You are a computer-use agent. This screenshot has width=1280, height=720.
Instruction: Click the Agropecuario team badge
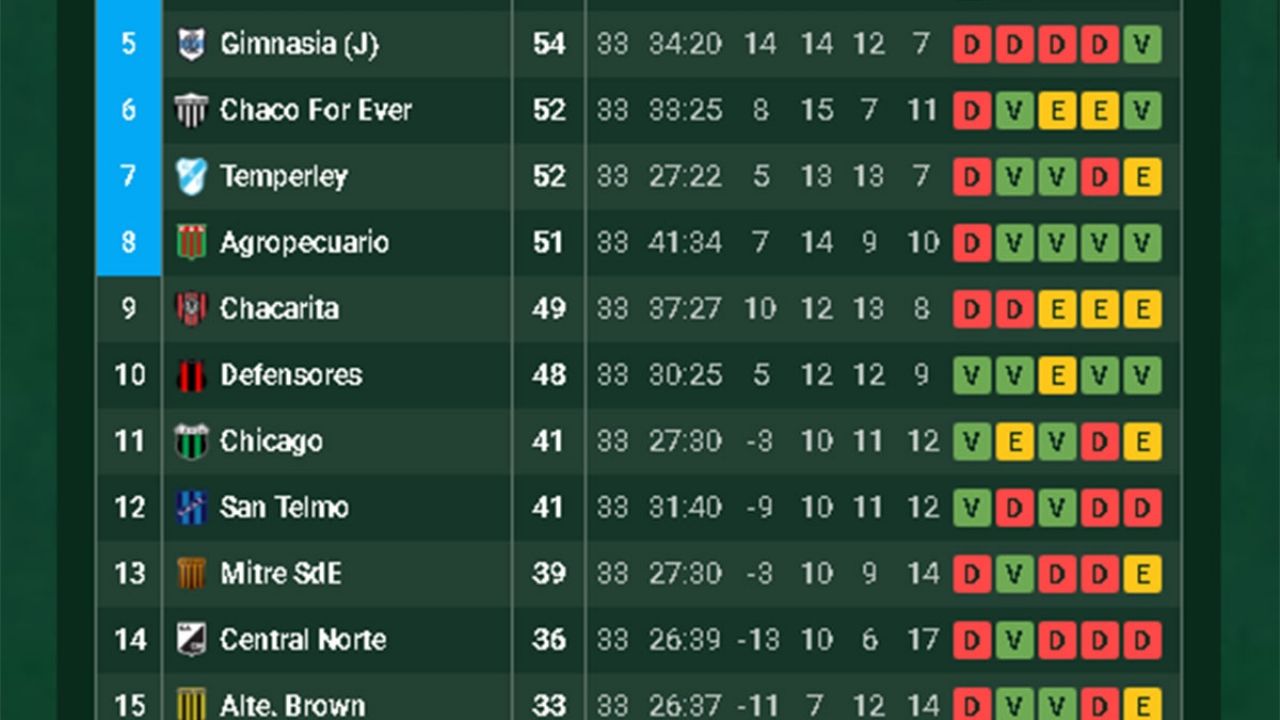[190, 242]
